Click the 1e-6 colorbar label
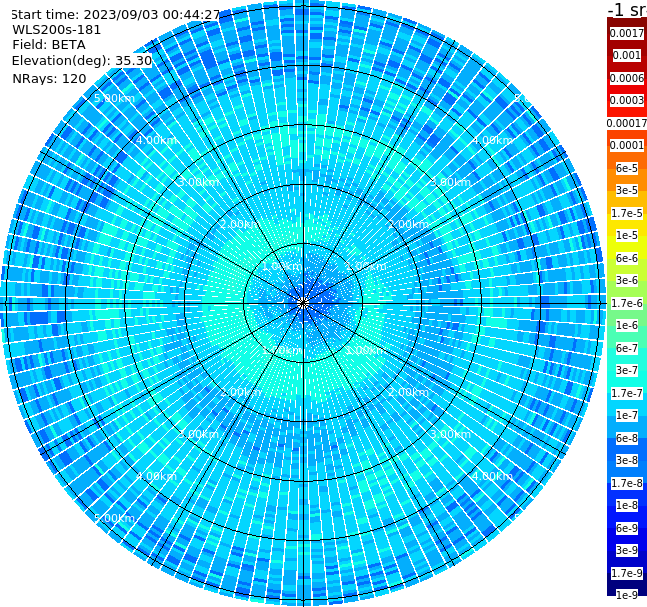647x607 pixels. pyautogui.click(x=627, y=325)
